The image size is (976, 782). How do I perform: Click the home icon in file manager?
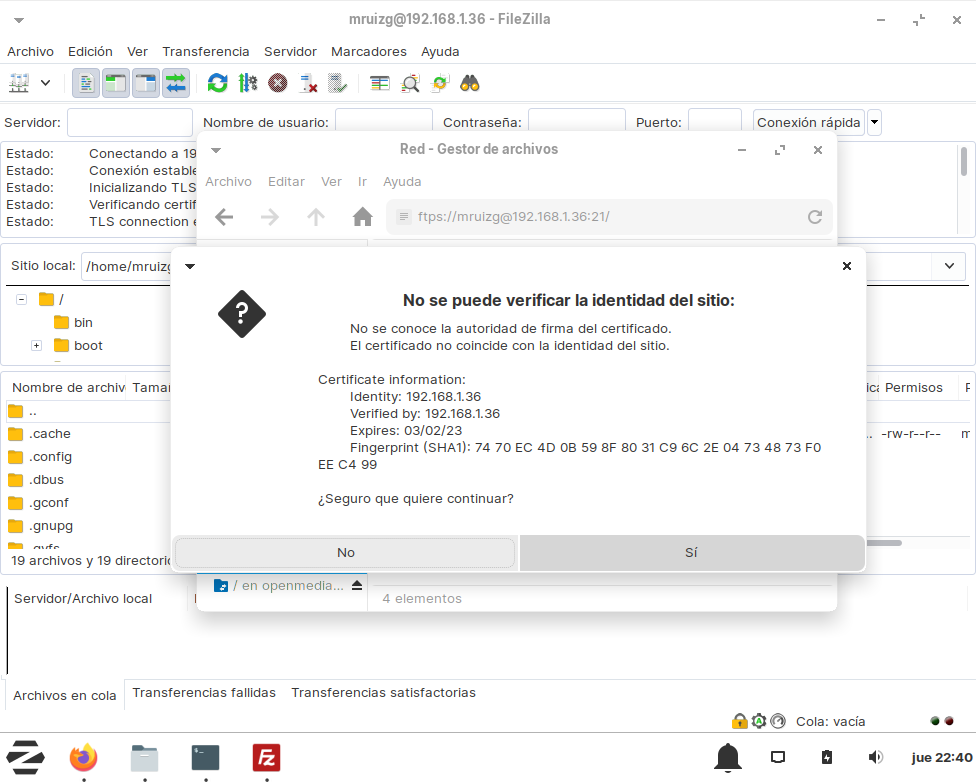pos(362,217)
